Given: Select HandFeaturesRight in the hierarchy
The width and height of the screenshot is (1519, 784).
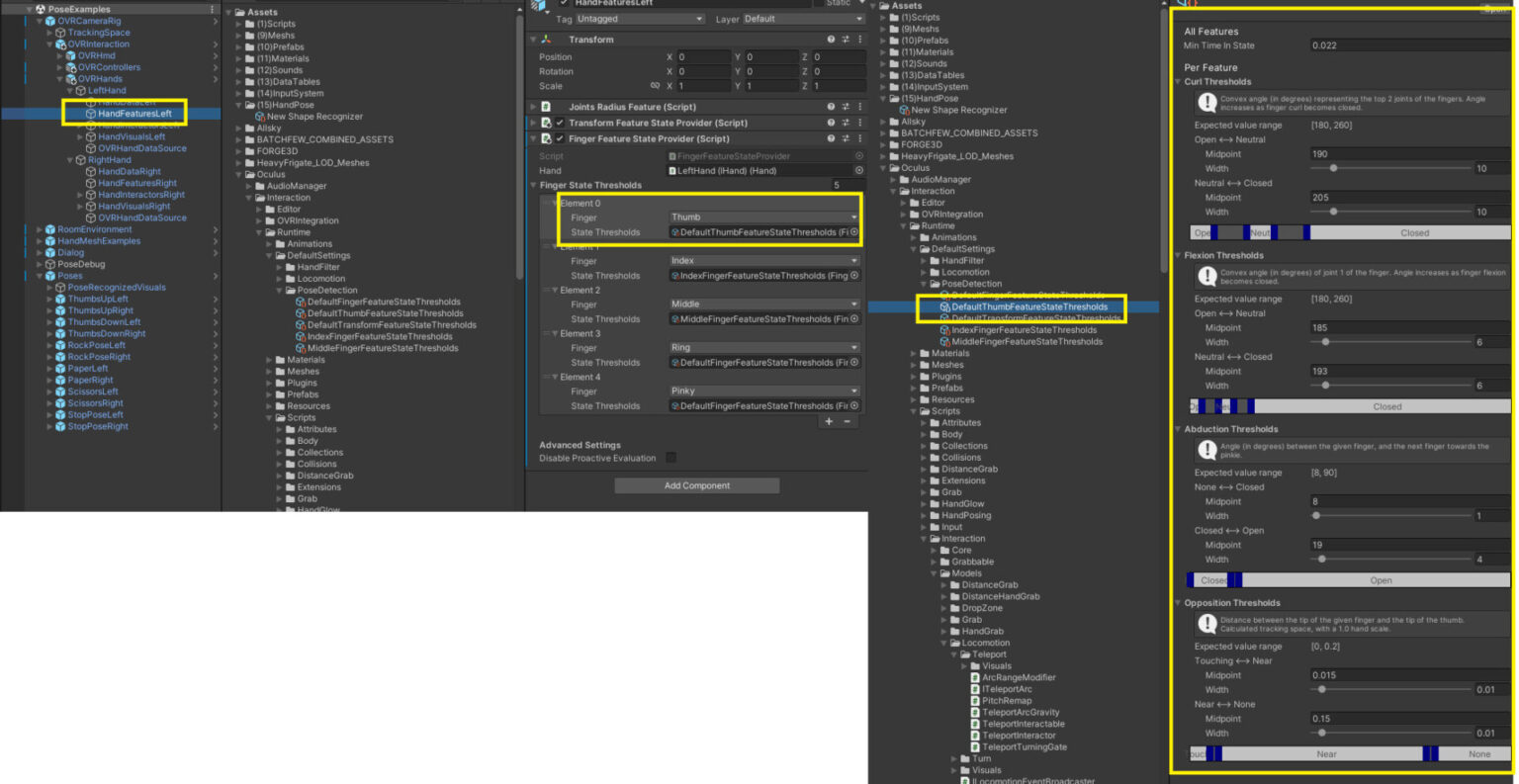Looking at the screenshot, I should pyautogui.click(x=137, y=183).
